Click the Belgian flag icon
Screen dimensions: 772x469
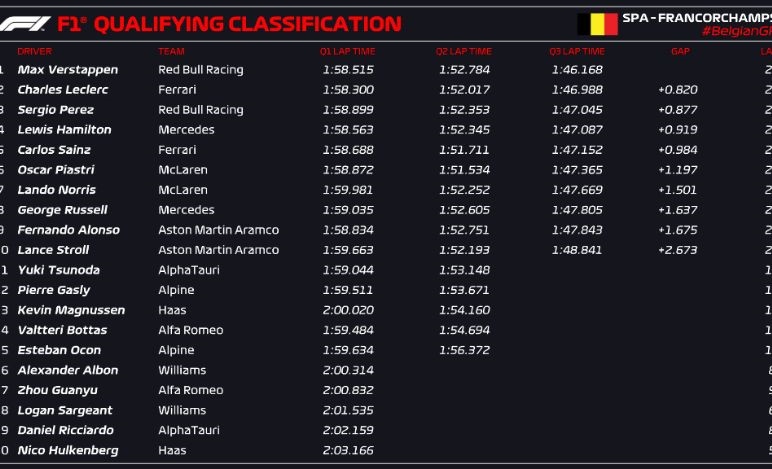[x=597, y=24]
